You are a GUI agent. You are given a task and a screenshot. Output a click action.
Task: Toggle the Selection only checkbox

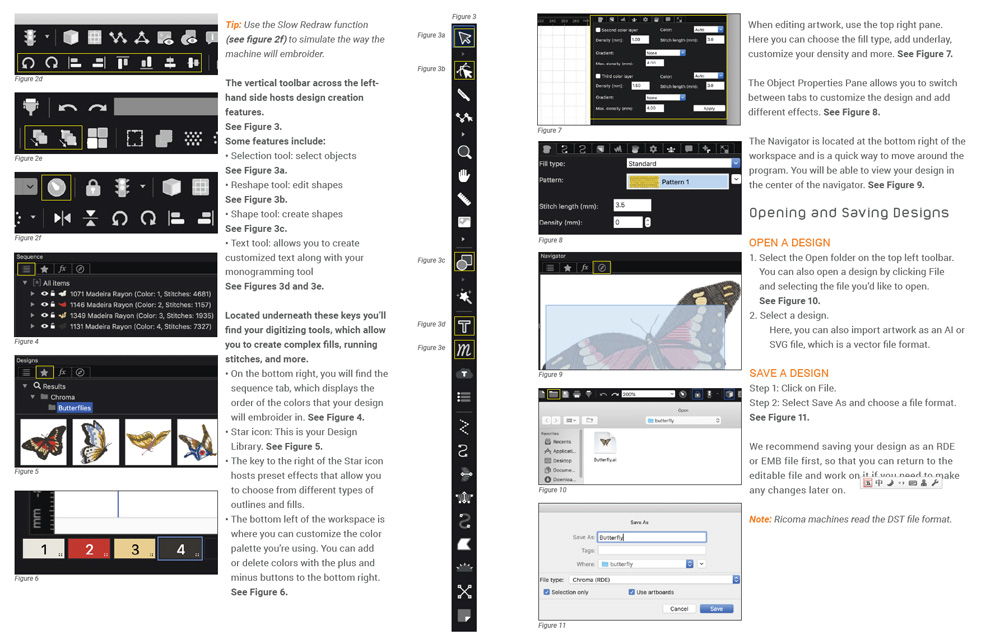point(546,592)
